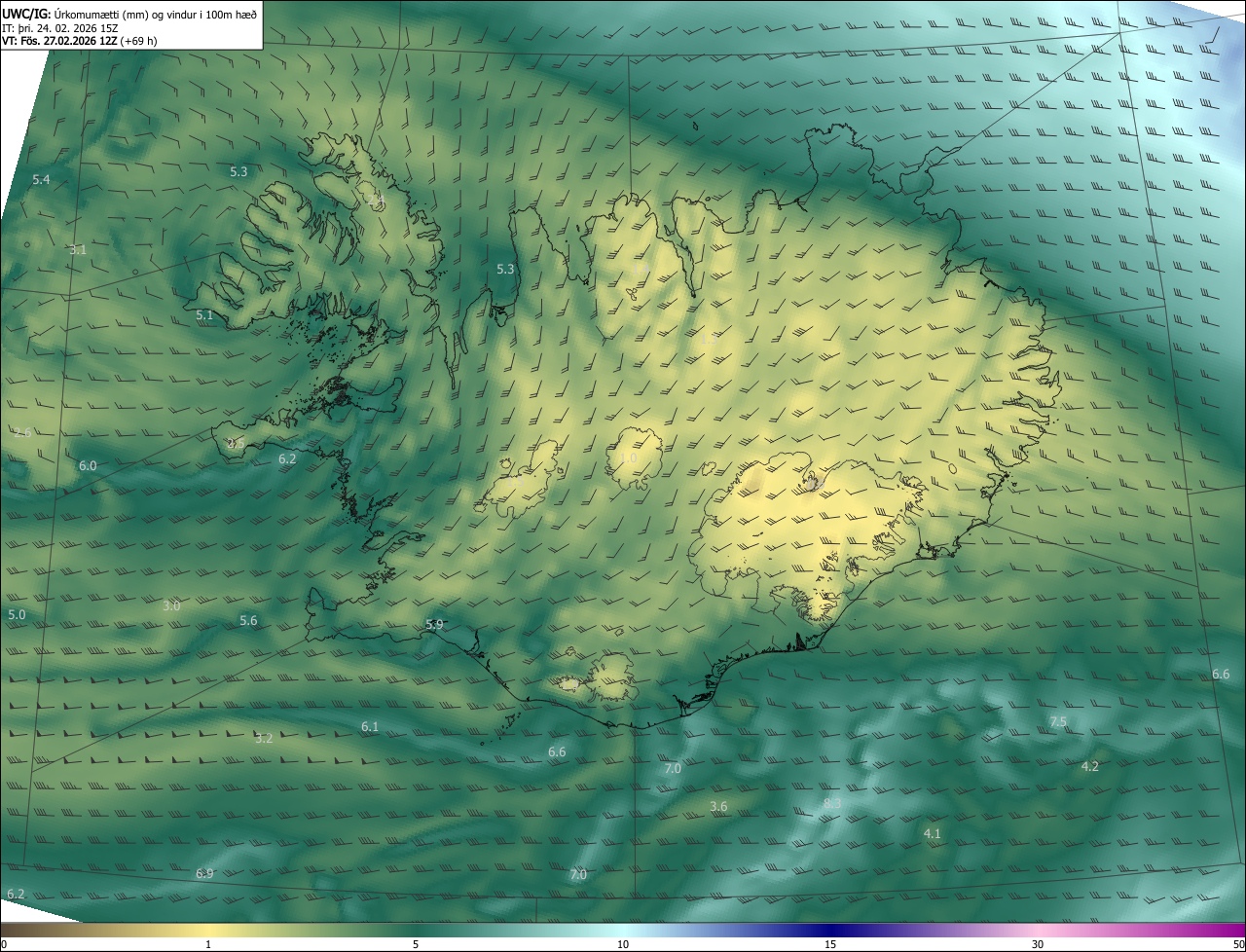This screenshot has height=952, width=1246.
Task: Click the 3.1 value label
Action: point(78,250)
